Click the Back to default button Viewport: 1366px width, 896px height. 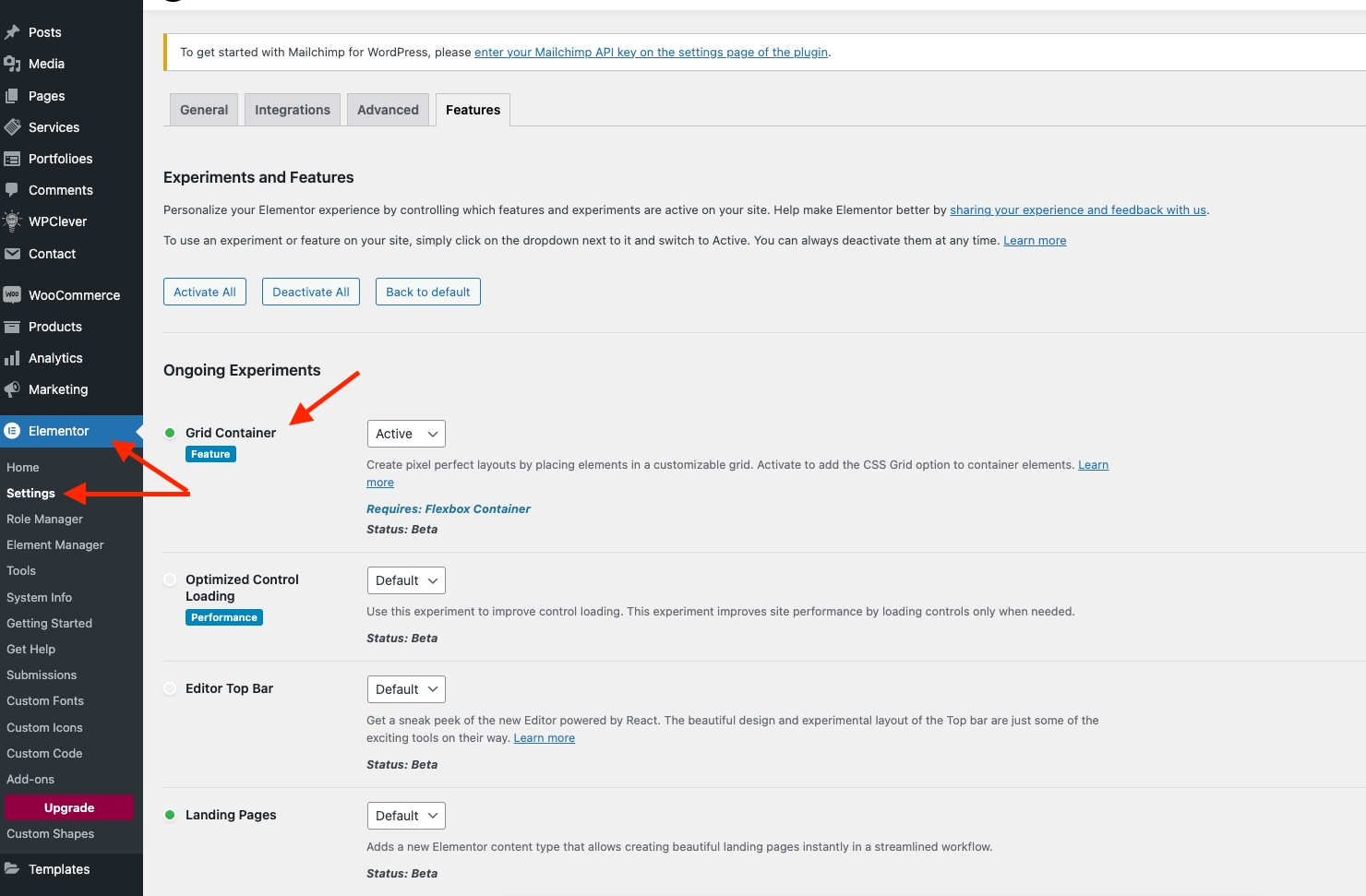427,292
